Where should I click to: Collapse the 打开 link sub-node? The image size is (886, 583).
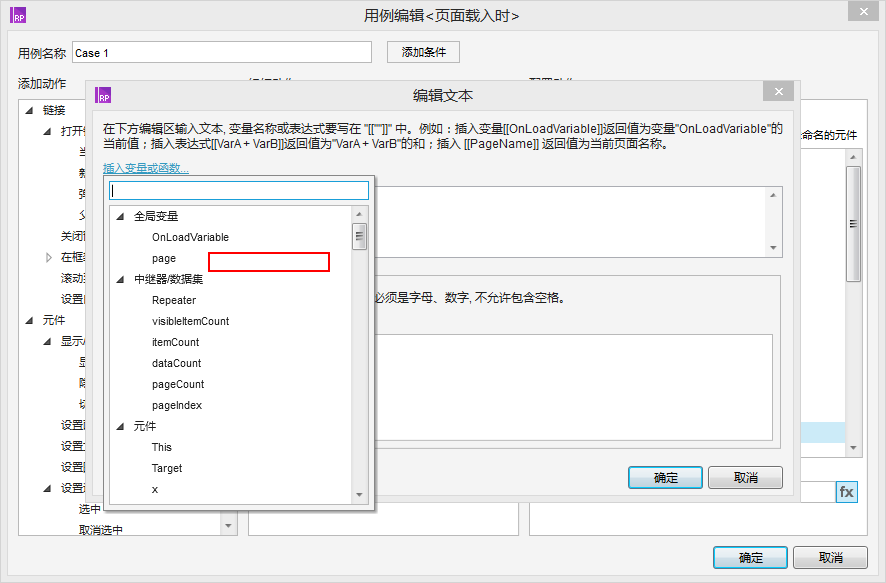(47, 131)
